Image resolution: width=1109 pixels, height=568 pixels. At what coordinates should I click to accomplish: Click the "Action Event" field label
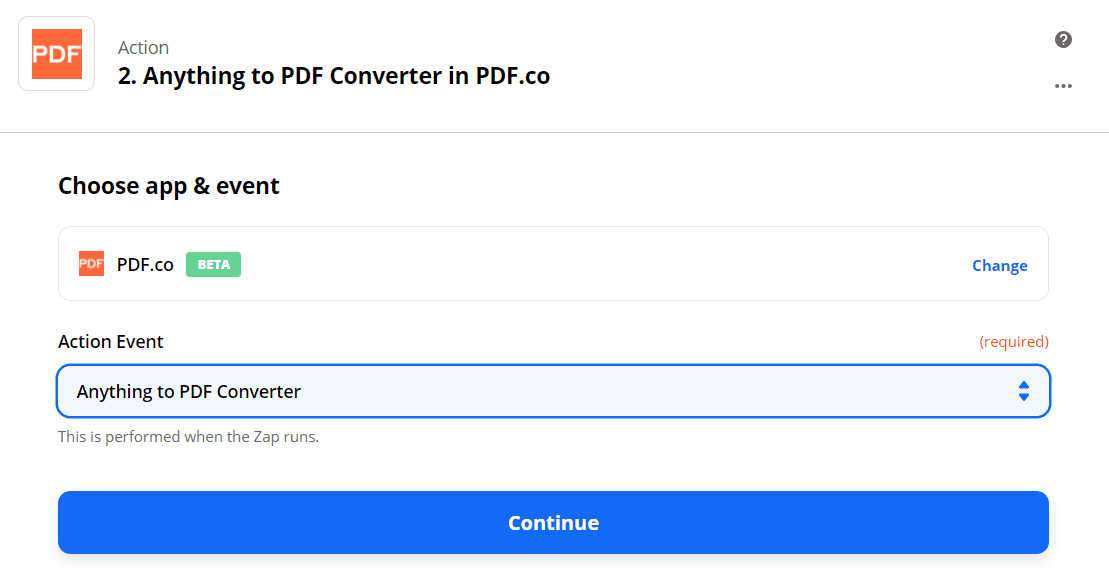[x=111, y=342]
